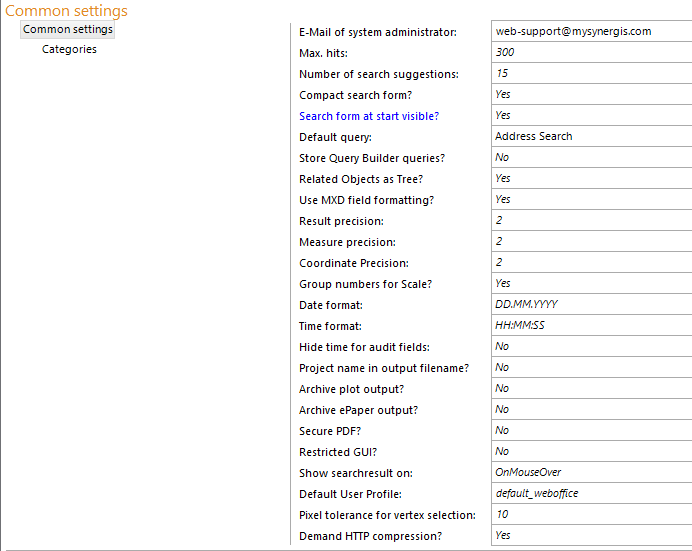Image resolution: width=692 pixels, height=551 pixels.
Task: Change Search form at start visible value
Action: (x=590, y=115)
